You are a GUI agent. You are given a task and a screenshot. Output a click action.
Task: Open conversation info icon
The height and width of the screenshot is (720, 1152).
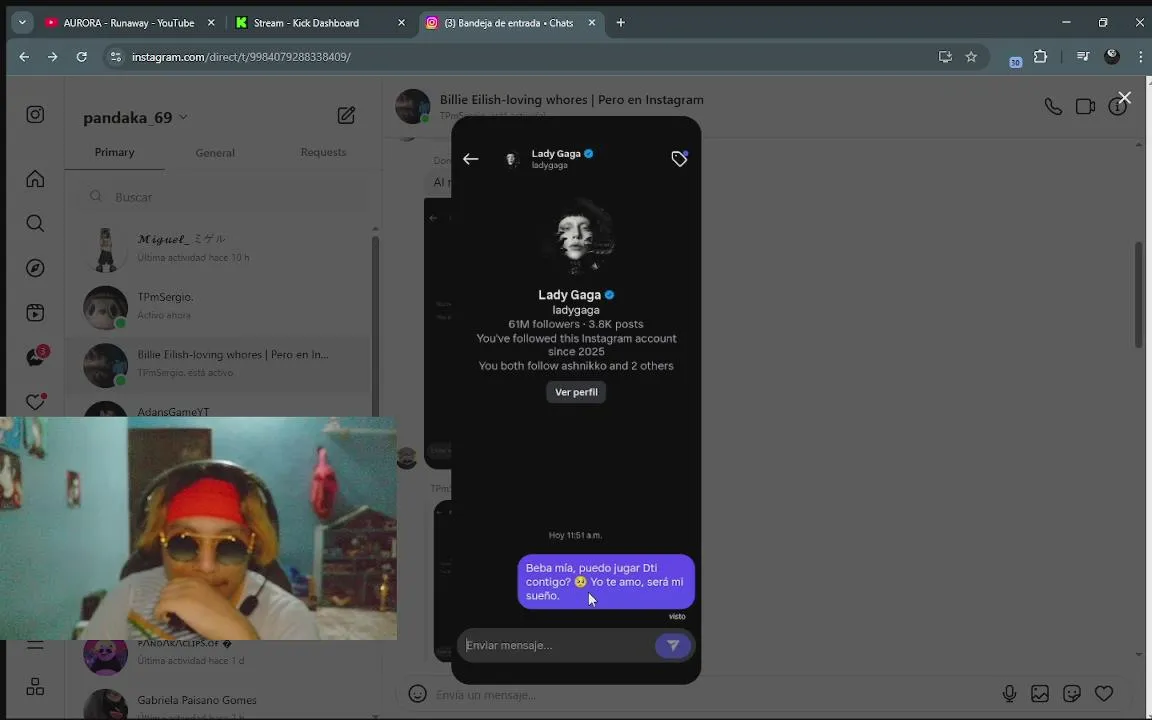click(1117, 107)
